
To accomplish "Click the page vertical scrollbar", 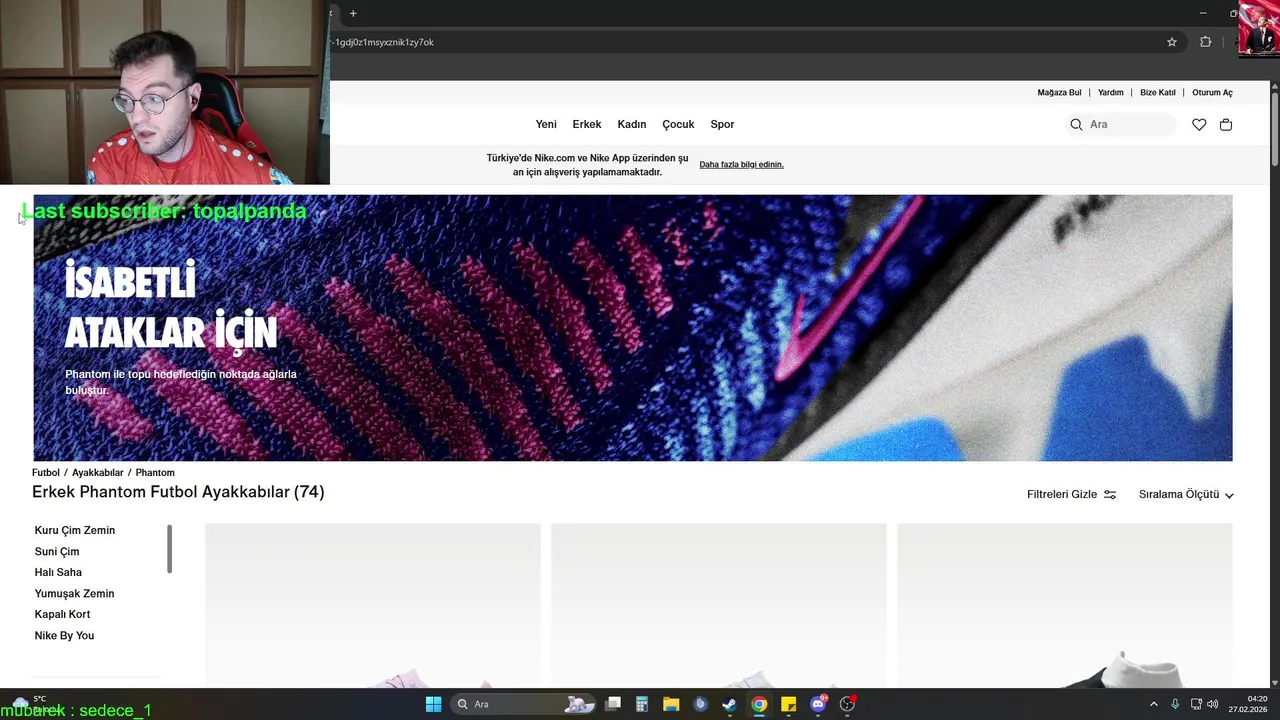I will pyautogui.click(x=1275, y=130).
